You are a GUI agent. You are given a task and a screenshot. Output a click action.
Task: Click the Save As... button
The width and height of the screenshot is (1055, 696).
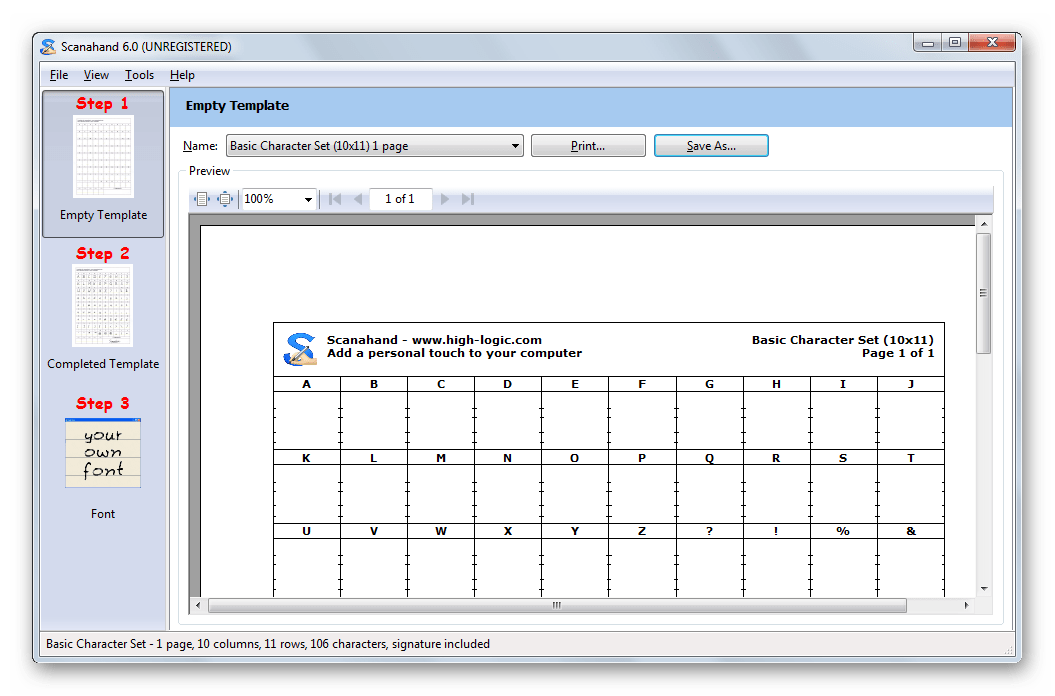click(x=711, y=145)
